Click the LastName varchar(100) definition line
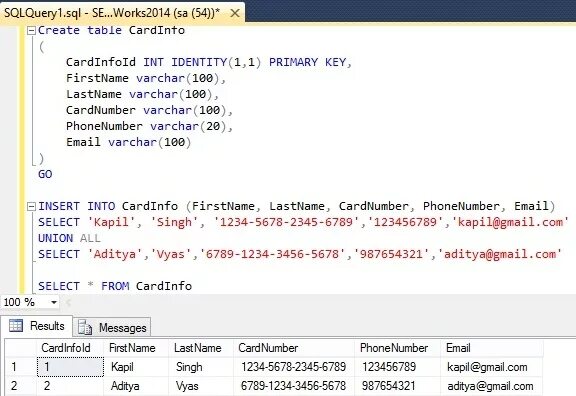The height and width of the screenshot is (396, 576). click(143, 94)
